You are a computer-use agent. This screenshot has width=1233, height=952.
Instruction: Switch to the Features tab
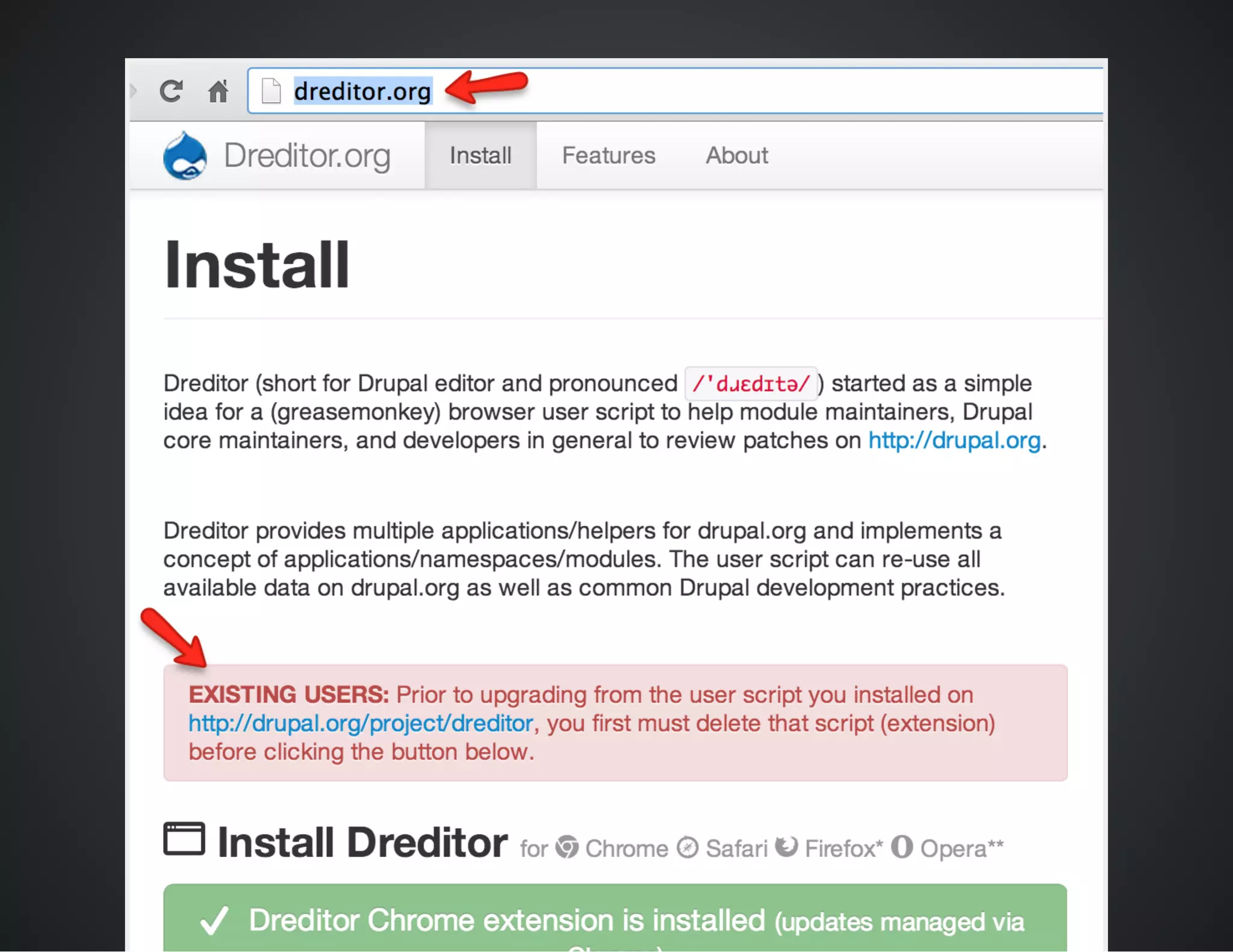(x=609, y=155)
